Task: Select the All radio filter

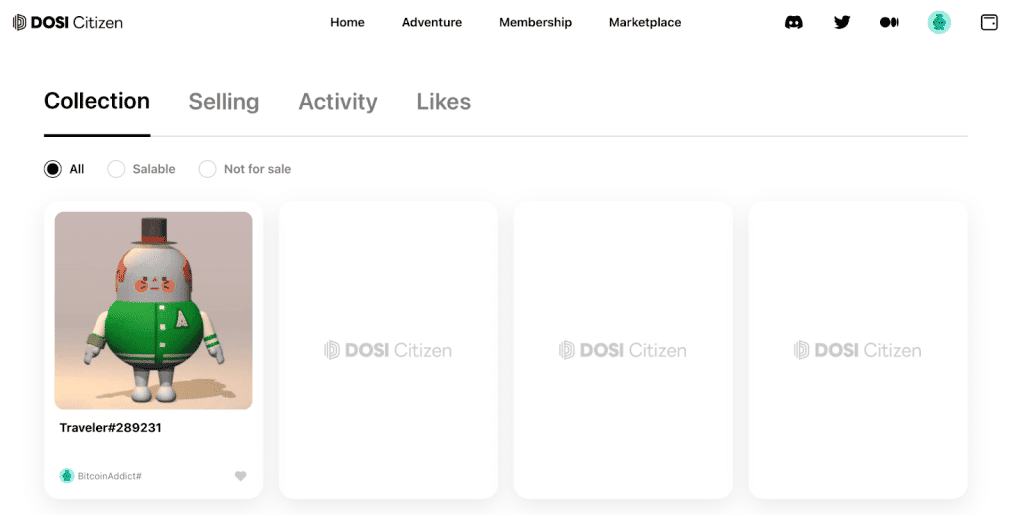Action: (53, 169)
